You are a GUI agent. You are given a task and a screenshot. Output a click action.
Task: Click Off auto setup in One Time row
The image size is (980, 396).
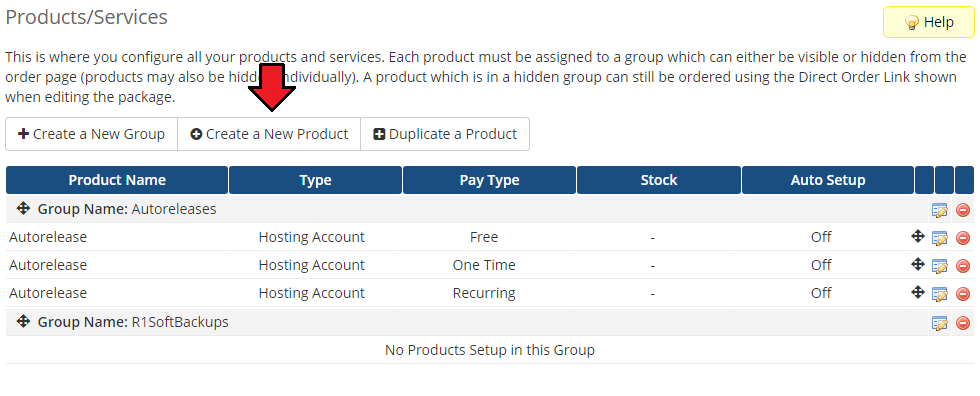point(821,265)
